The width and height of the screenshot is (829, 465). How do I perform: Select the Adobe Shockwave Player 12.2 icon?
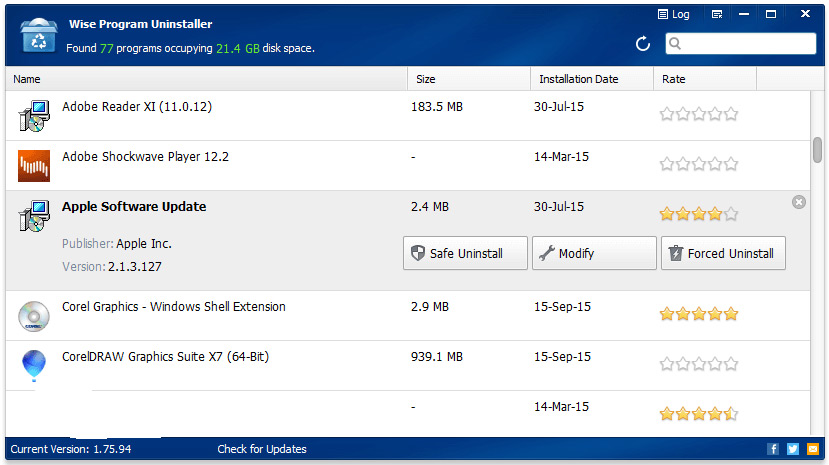[34, 165]
